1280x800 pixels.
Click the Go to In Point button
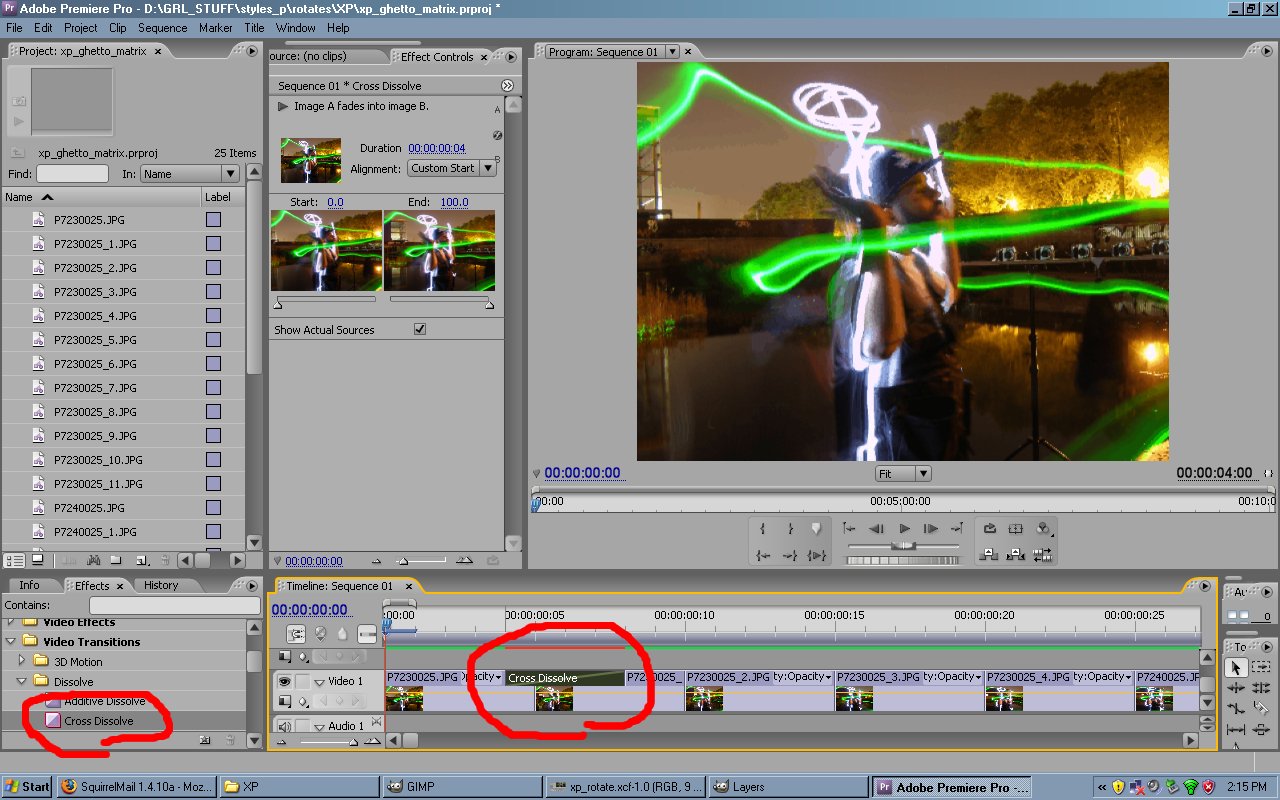[763, 555]
